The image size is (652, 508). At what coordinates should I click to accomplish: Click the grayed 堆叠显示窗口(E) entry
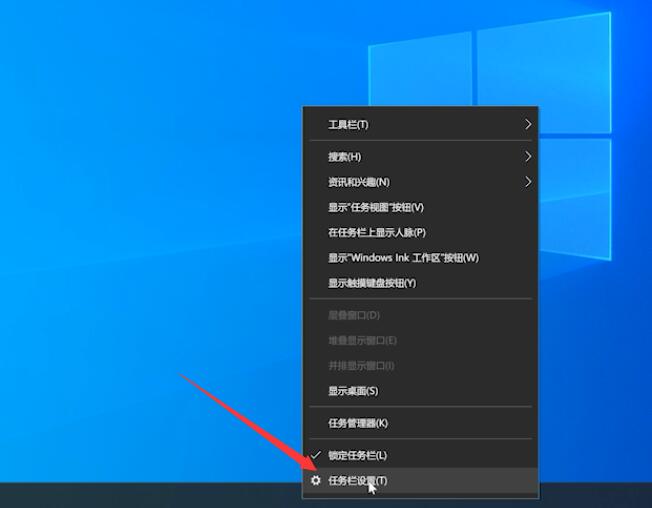(420, 340)
